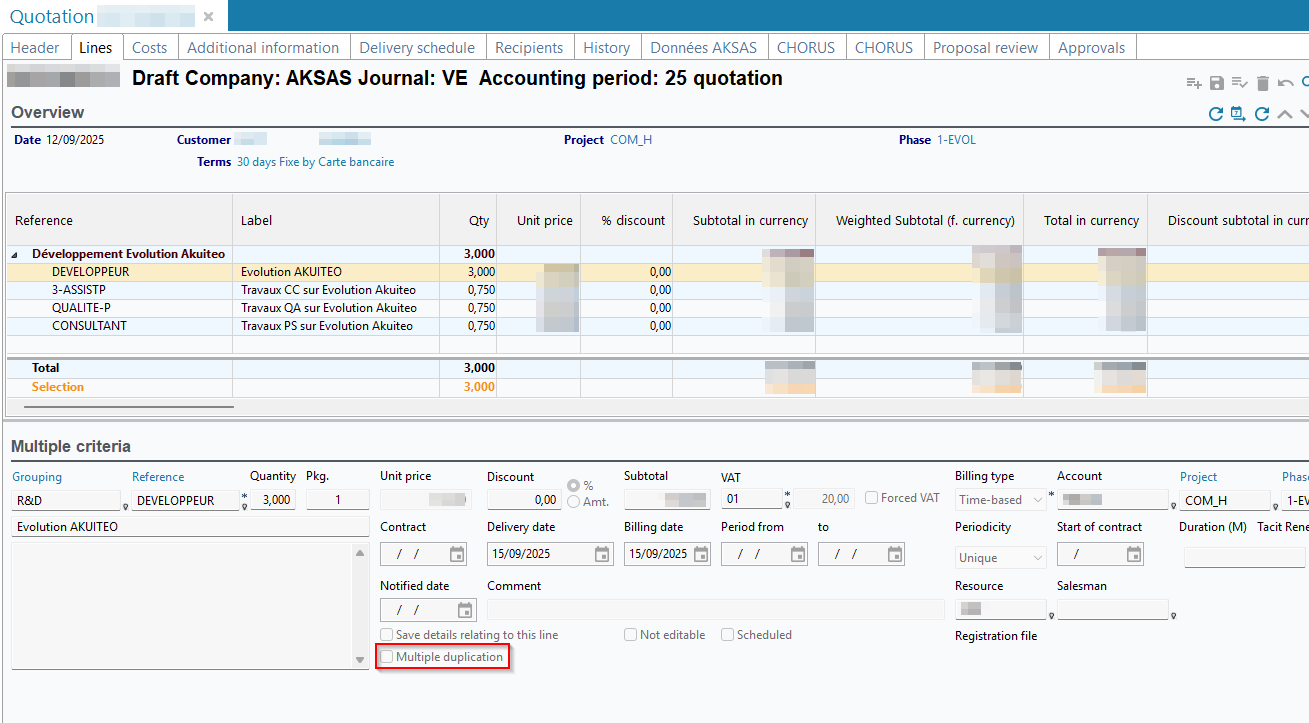
Task: Open the Billing date calendar picker
Action: pyautogui.click(x=701, y=554)
